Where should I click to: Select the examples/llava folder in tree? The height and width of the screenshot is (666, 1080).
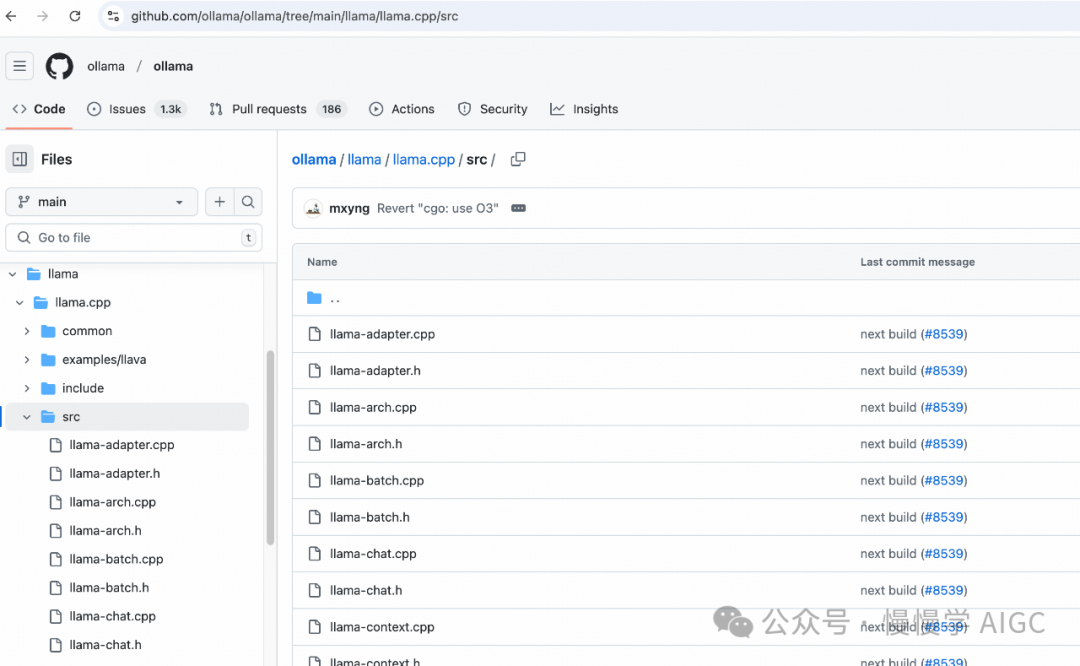click(x=104, y=360)
